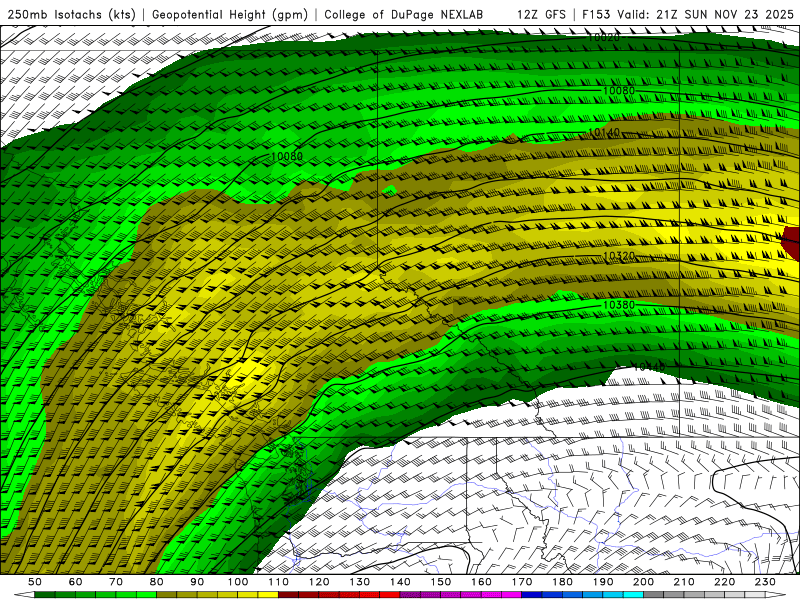Click the '90' color bar scale label
Image resolution: width=800 pixels, height=600 pixels.
pyautogui.click(x=197, y=582)
